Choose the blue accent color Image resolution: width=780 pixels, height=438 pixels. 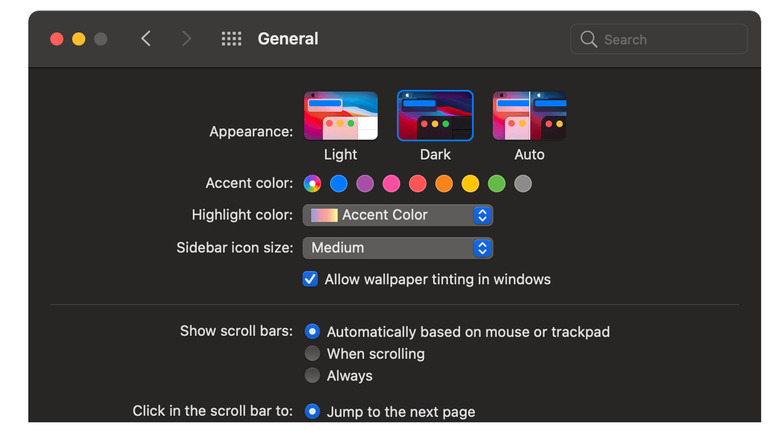(339, 184)
